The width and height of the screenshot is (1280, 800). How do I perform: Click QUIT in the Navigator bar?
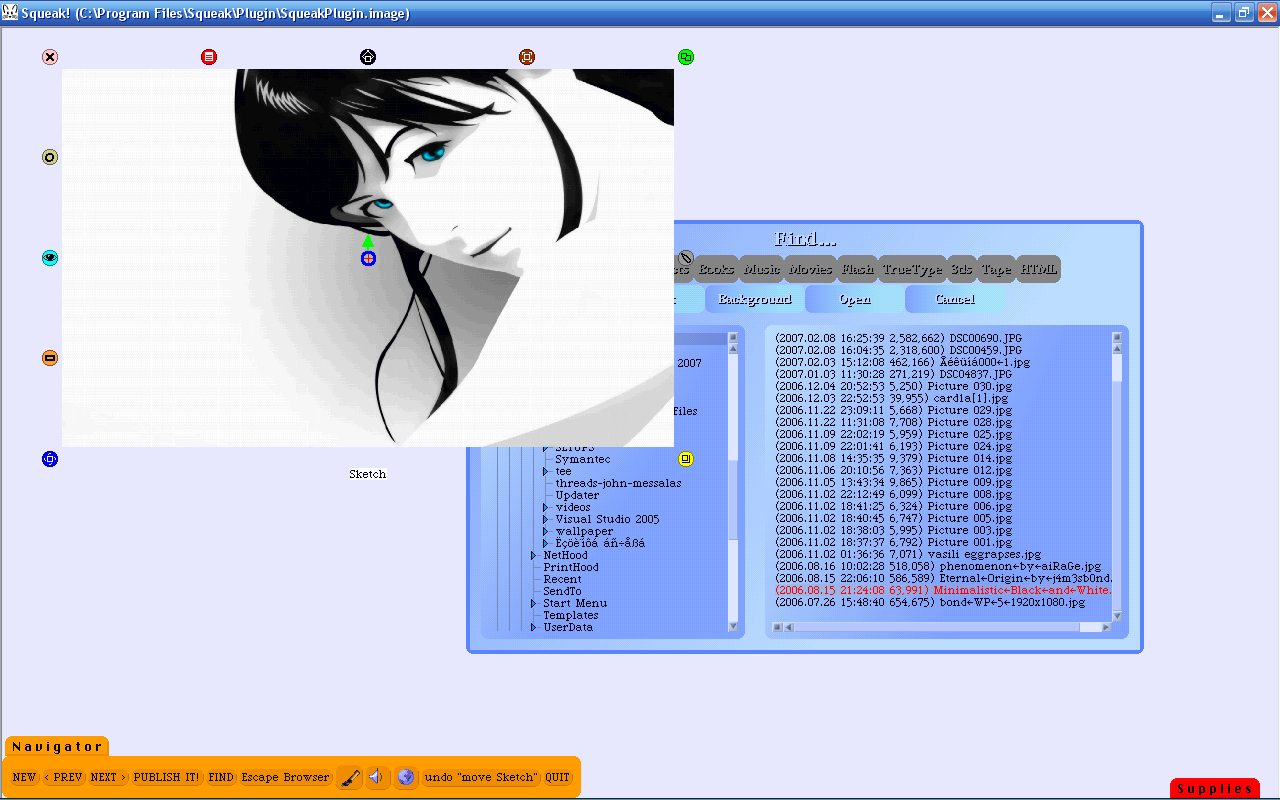point(558,777)
